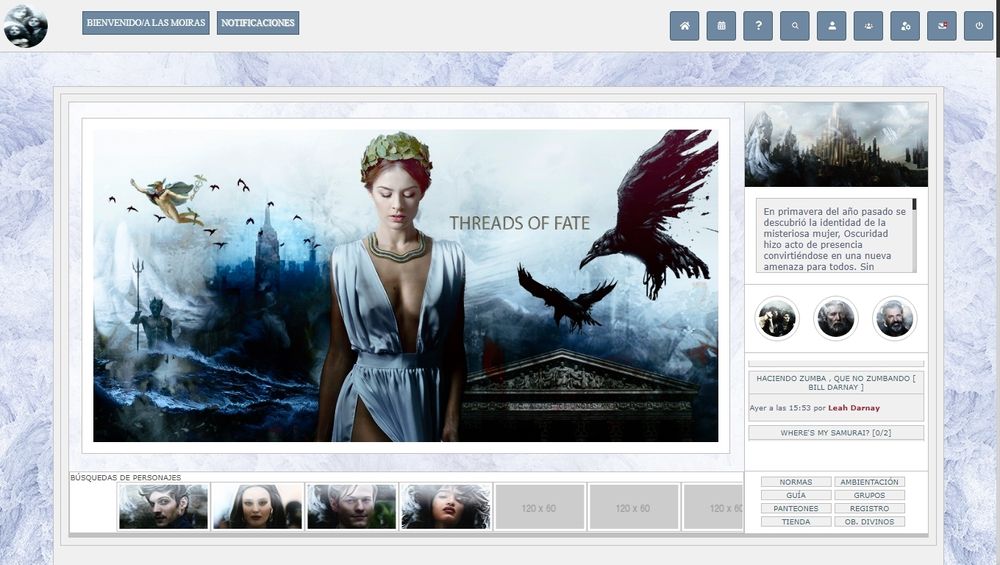
Task: Click the user settings gear icon
Action: click(905, 26)
